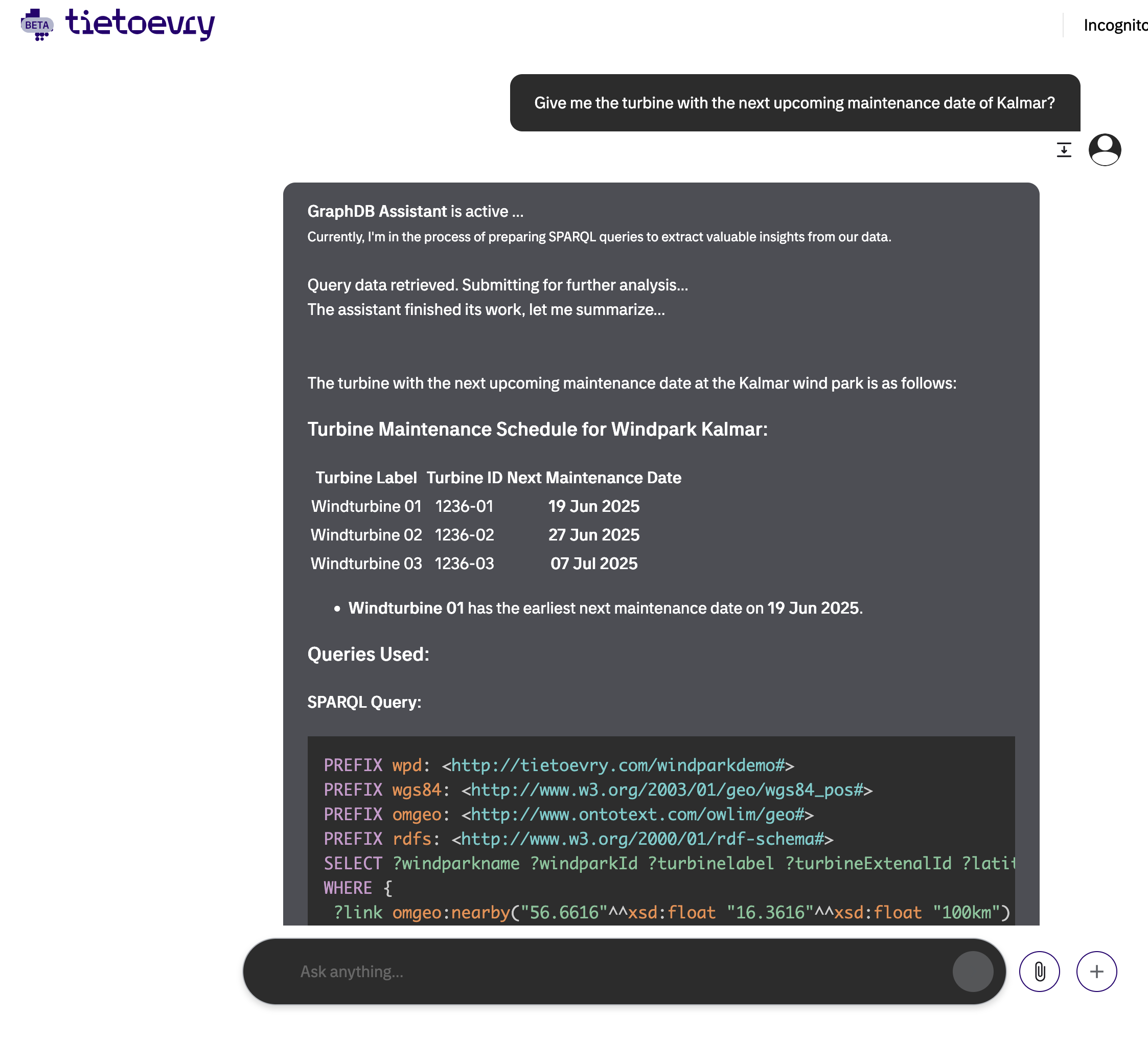Click the Queries Used heading
This screenshot has width=1148, height=1037.
[x=369, y=654]
